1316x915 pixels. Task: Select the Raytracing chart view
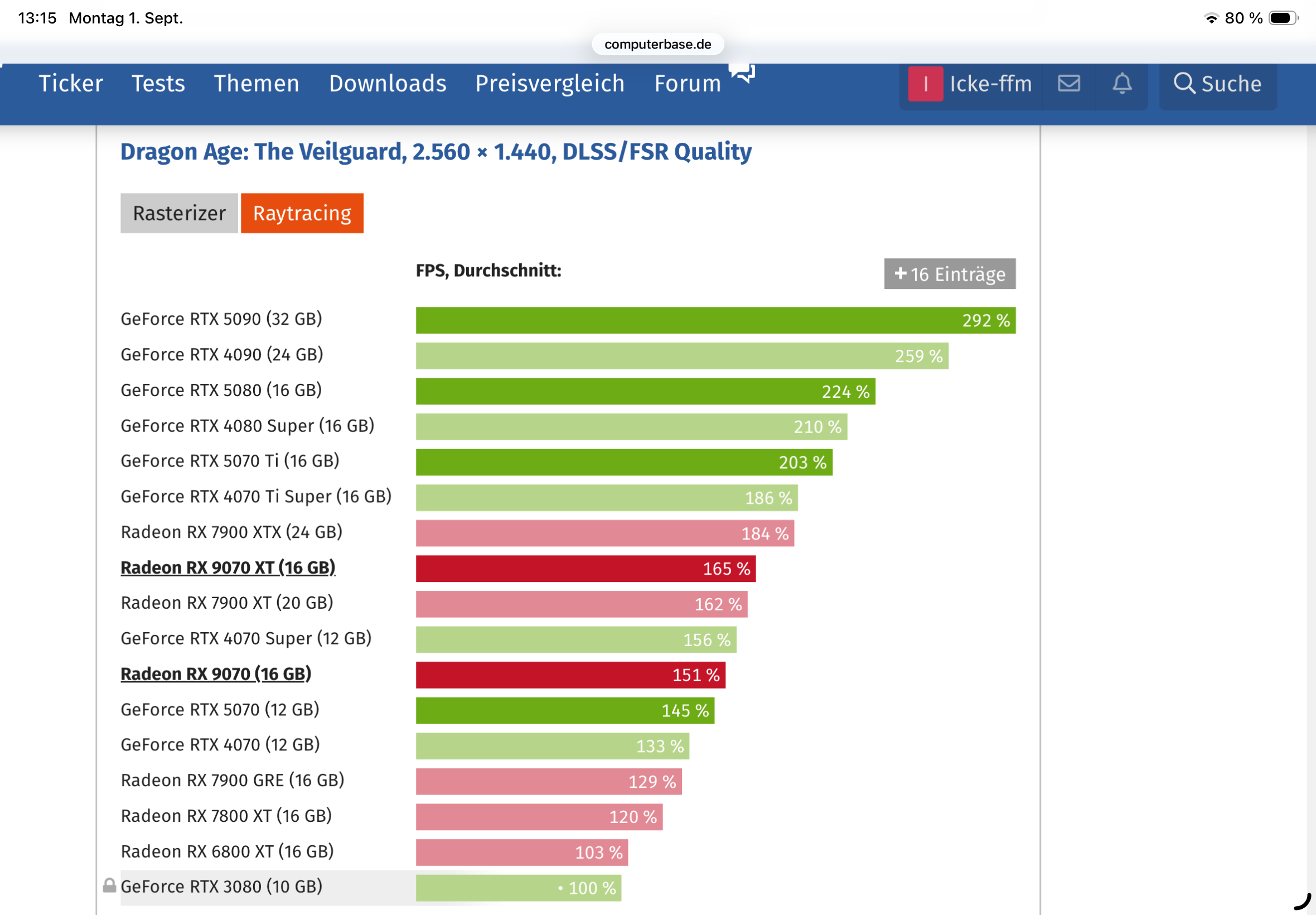click(302, 213)
